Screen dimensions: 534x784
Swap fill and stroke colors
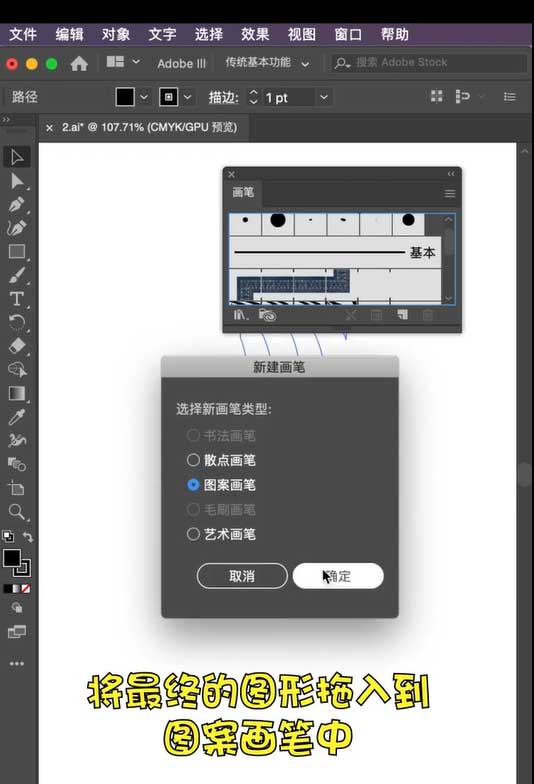tap(28, 537)
